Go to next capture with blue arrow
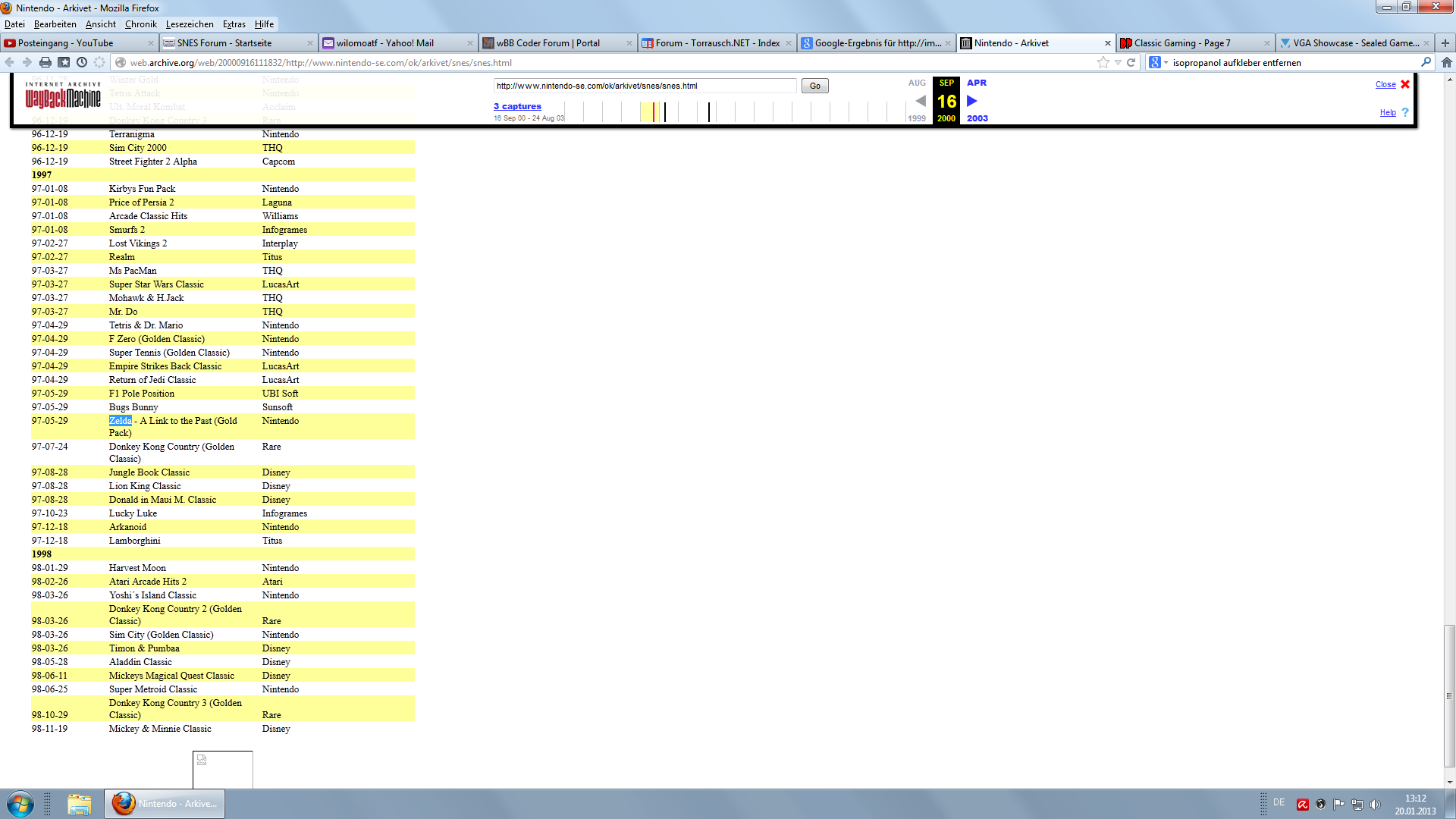The width and height of the screenshot is (1456, 819). pyautogui.click(x=971, y=101)
